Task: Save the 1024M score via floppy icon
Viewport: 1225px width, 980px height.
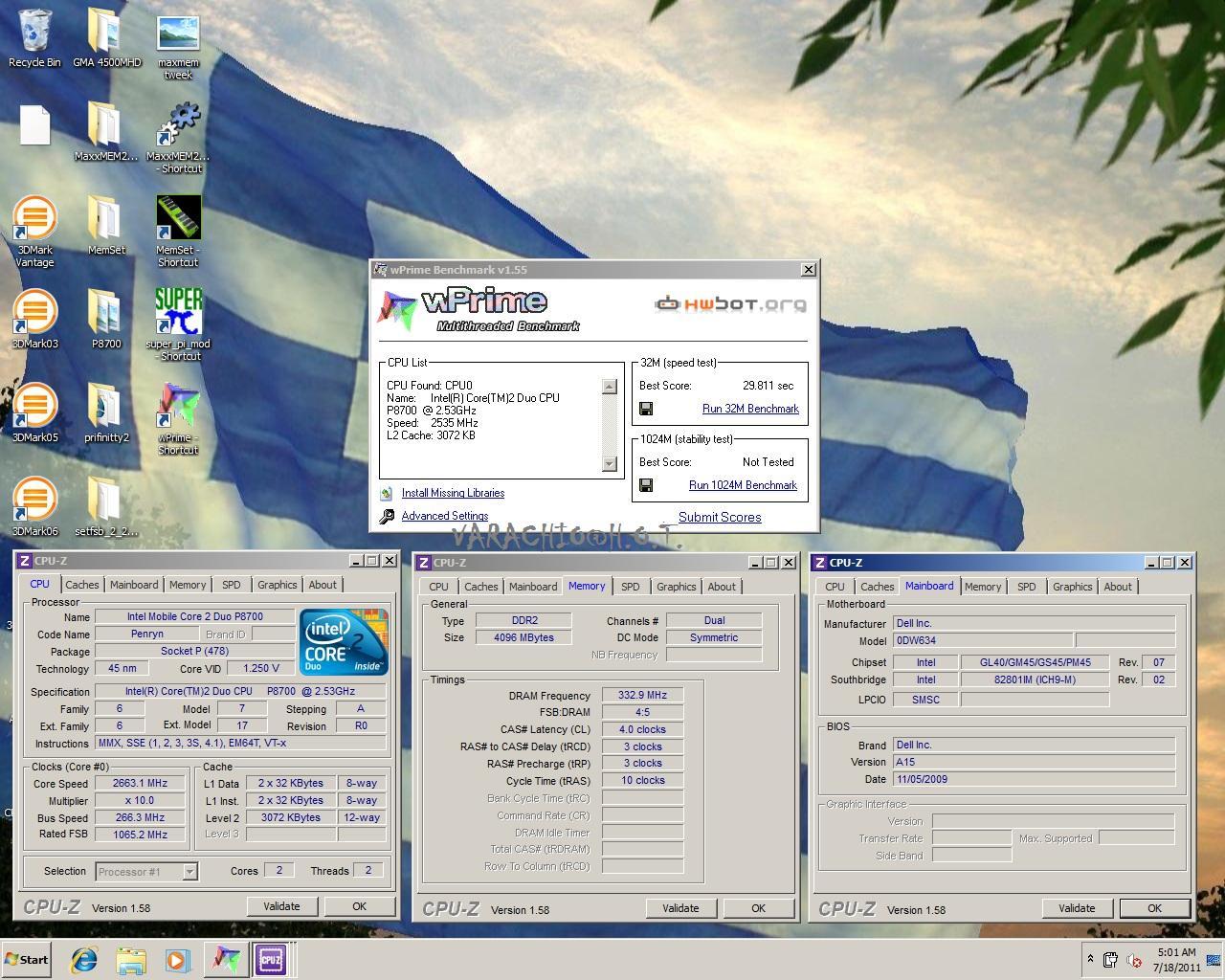Action: 646,485
